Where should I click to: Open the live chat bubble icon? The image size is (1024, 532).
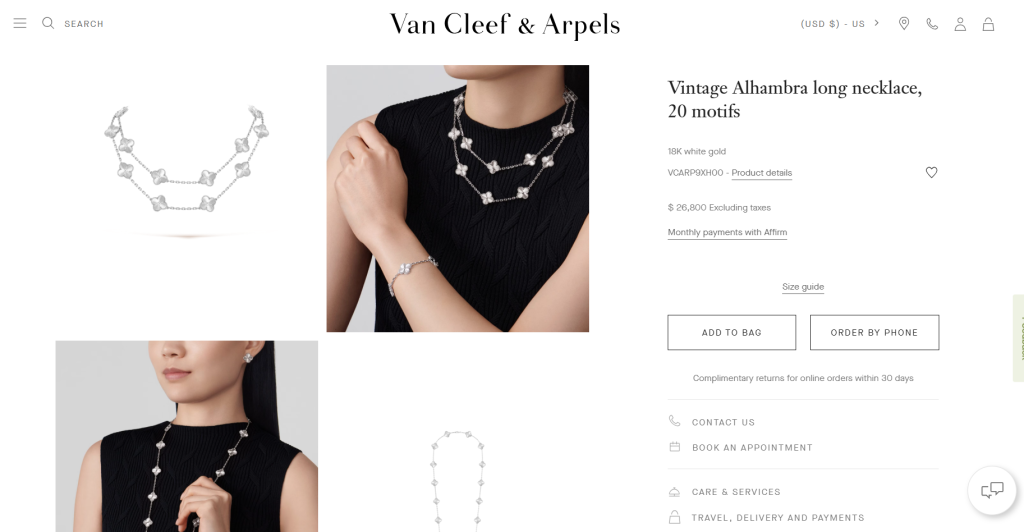[x=991, y=490]
